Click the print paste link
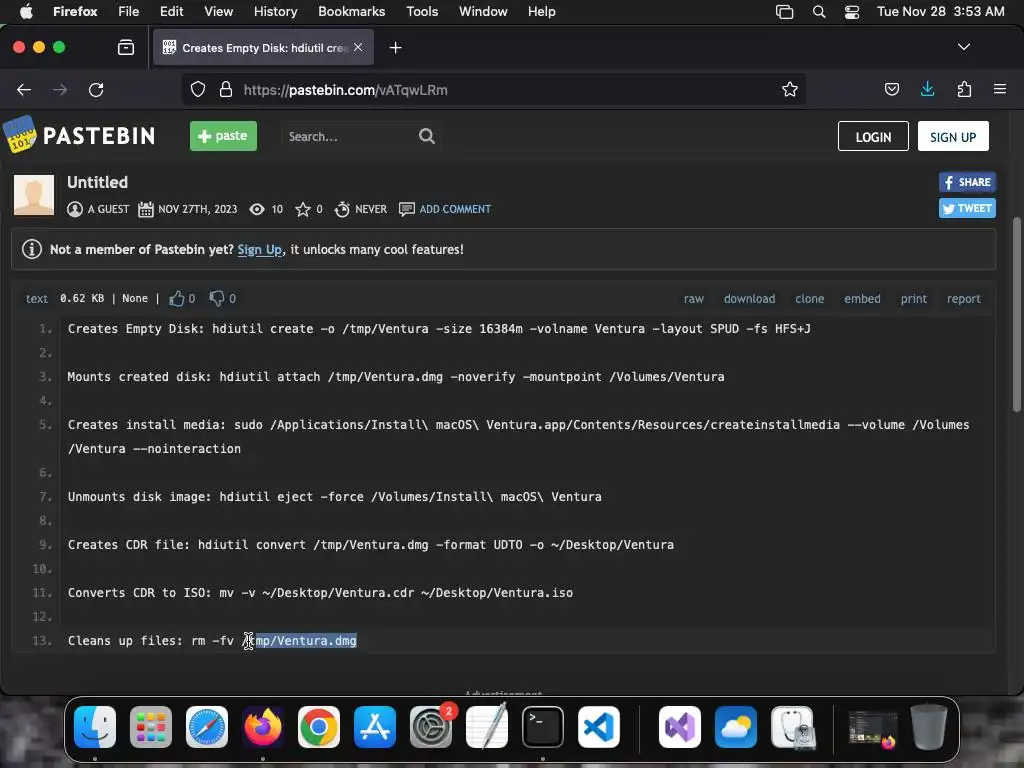The height and width of the screenshot is (768, 1024). pos(914,298)
